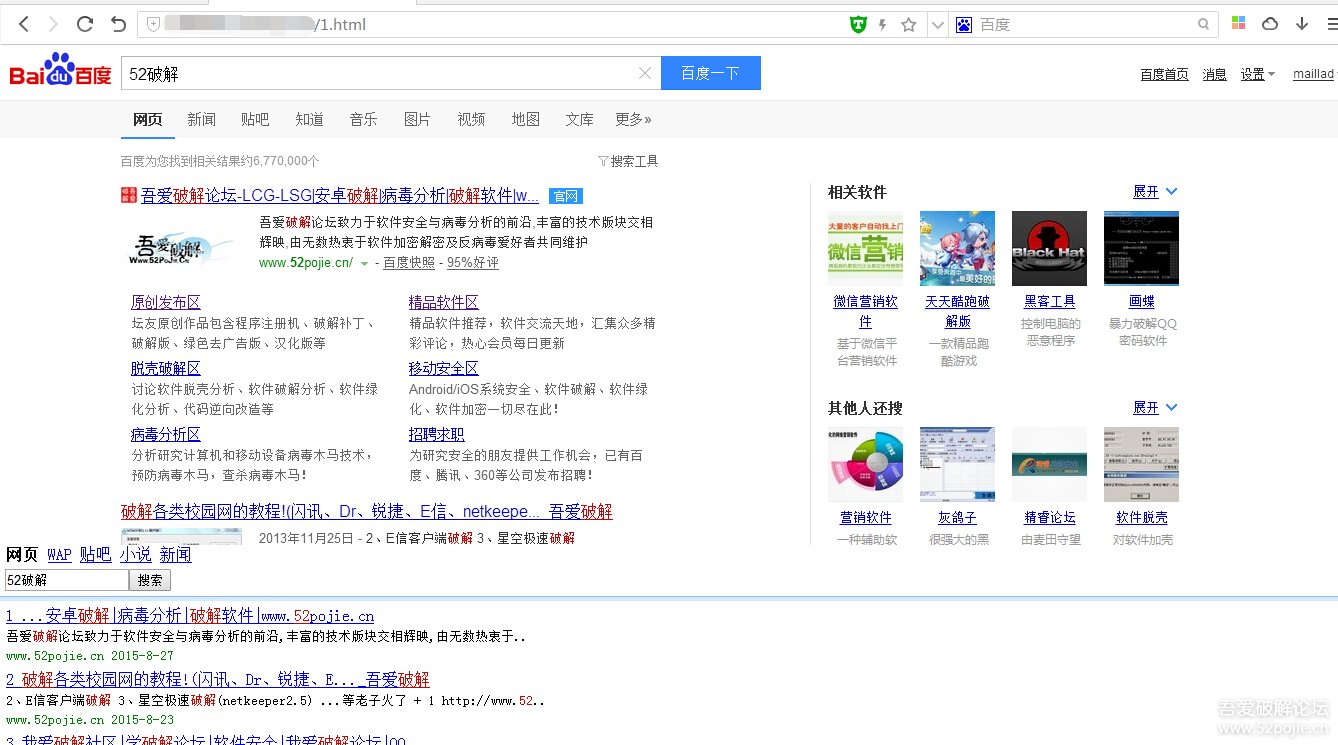Click the lower search field containing 52破解
Screen dimensions: 1338x745
tap(66, 580)
